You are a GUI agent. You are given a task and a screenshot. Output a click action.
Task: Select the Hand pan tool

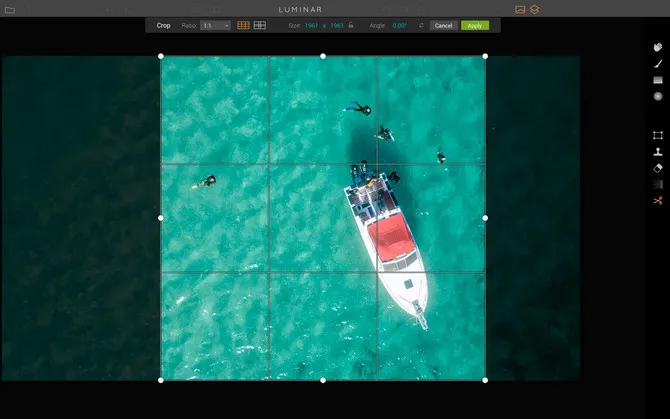(x=658, y=47)
